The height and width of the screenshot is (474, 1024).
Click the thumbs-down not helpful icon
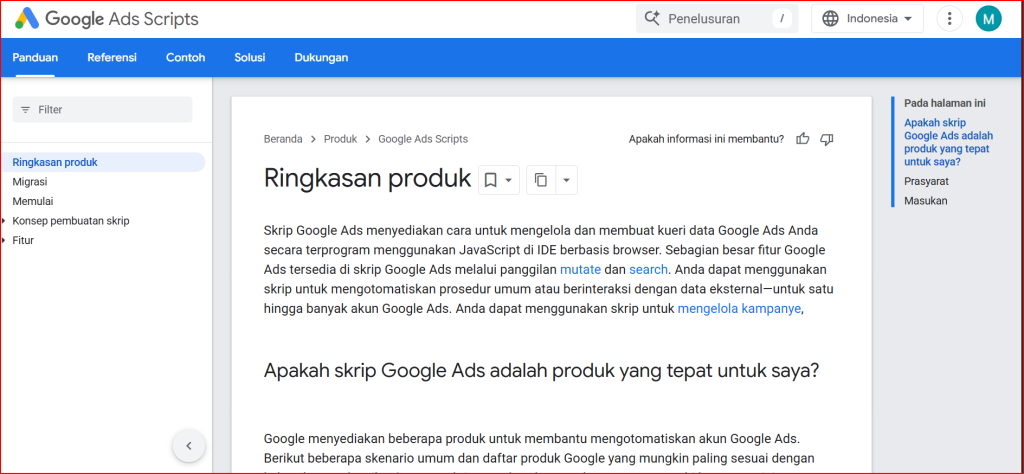coord(826,139)
